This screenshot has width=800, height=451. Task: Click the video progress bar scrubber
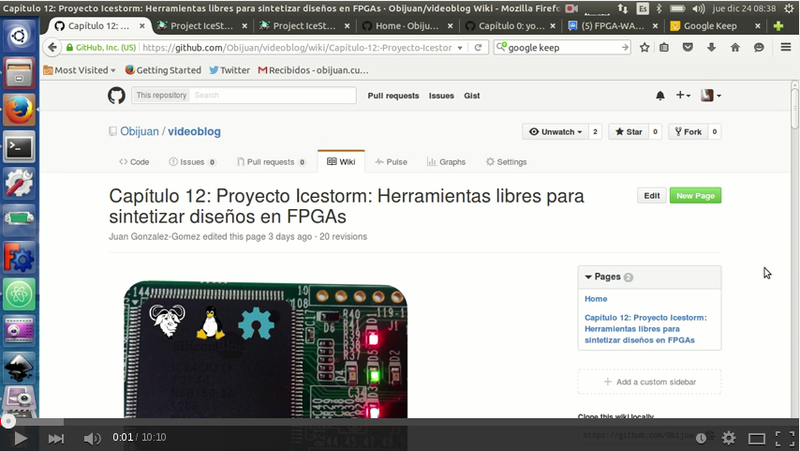click(x=8, y=423)
